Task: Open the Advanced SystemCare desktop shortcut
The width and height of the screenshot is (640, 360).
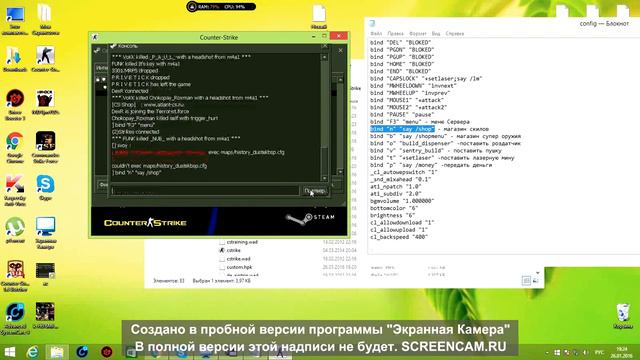Action: (x=15, y=319)
